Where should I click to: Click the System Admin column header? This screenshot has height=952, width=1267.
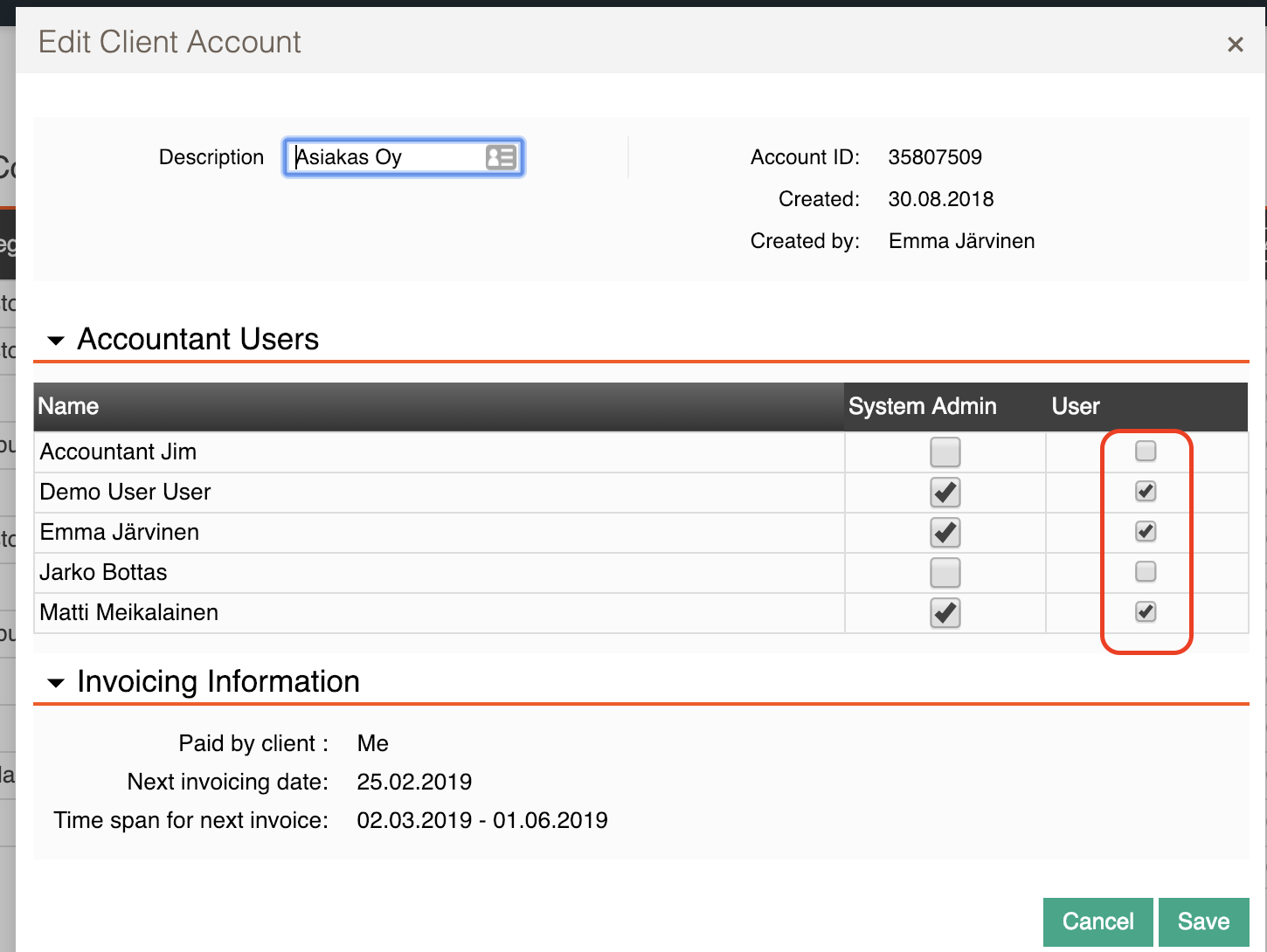pyautogui.click(x=922, y=407)
